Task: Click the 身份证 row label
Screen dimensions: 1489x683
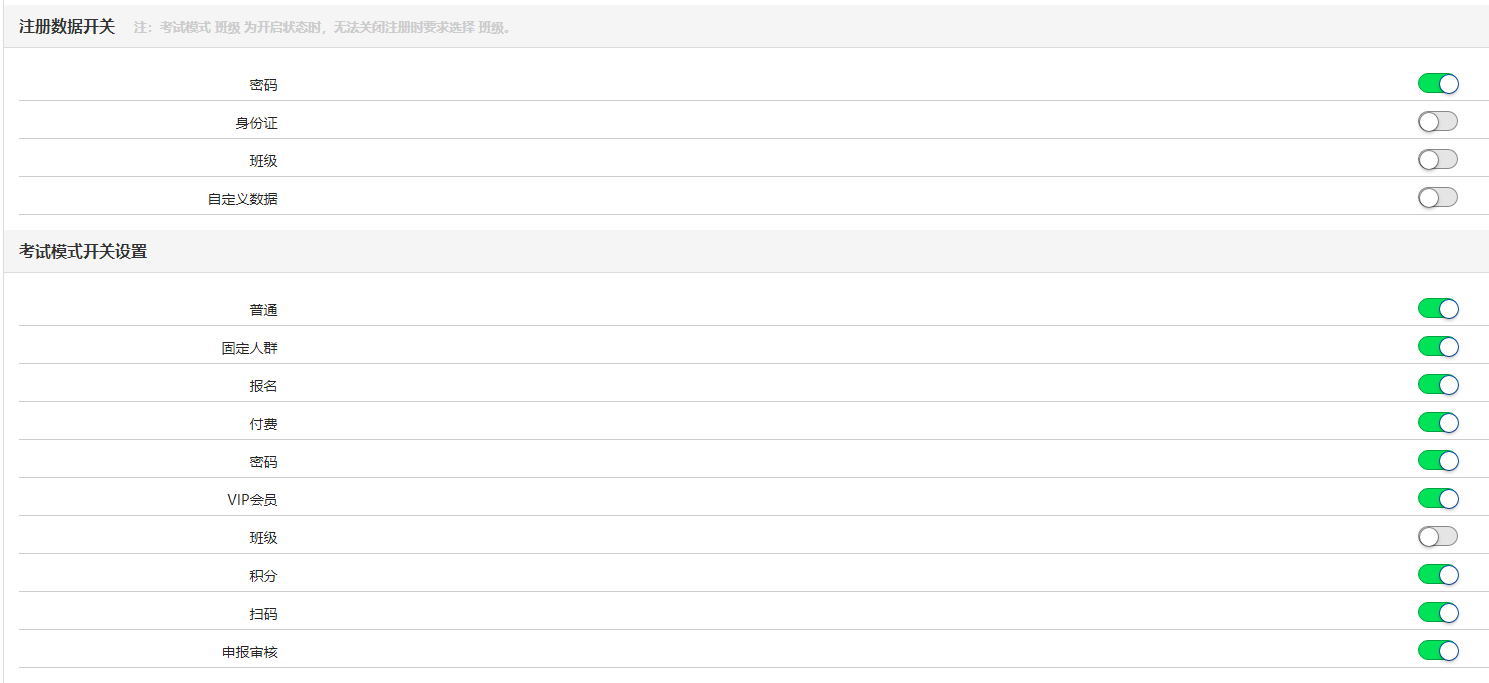Action: 256,123
